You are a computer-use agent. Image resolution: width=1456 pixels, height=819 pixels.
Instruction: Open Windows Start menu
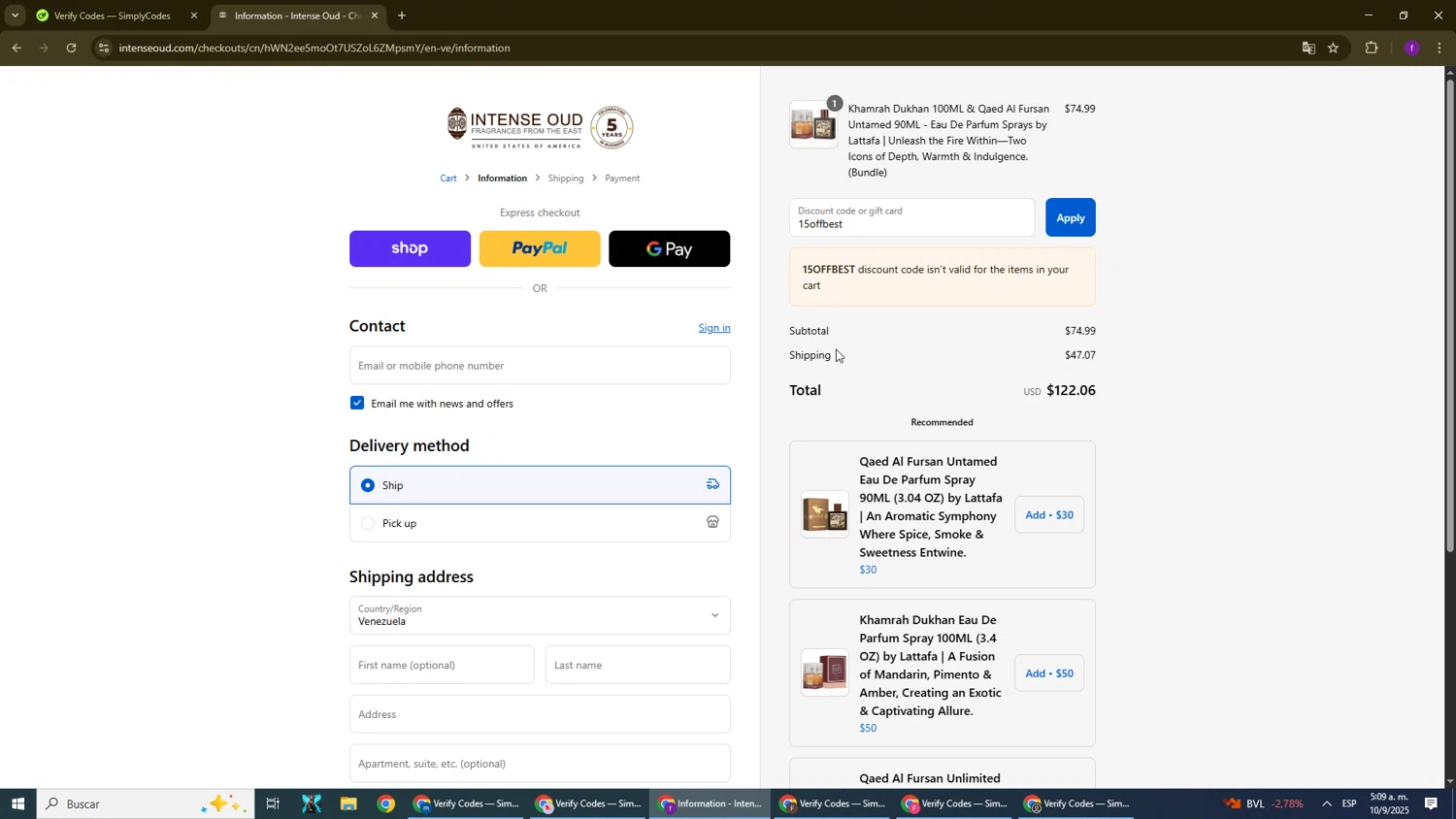[17, 803]
